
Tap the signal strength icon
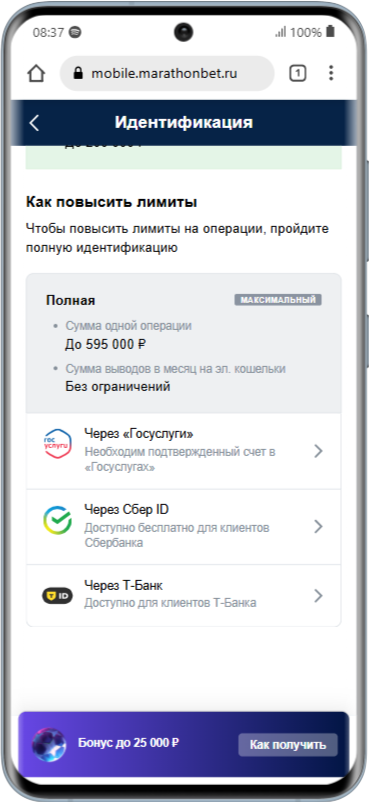coord(280,32)
